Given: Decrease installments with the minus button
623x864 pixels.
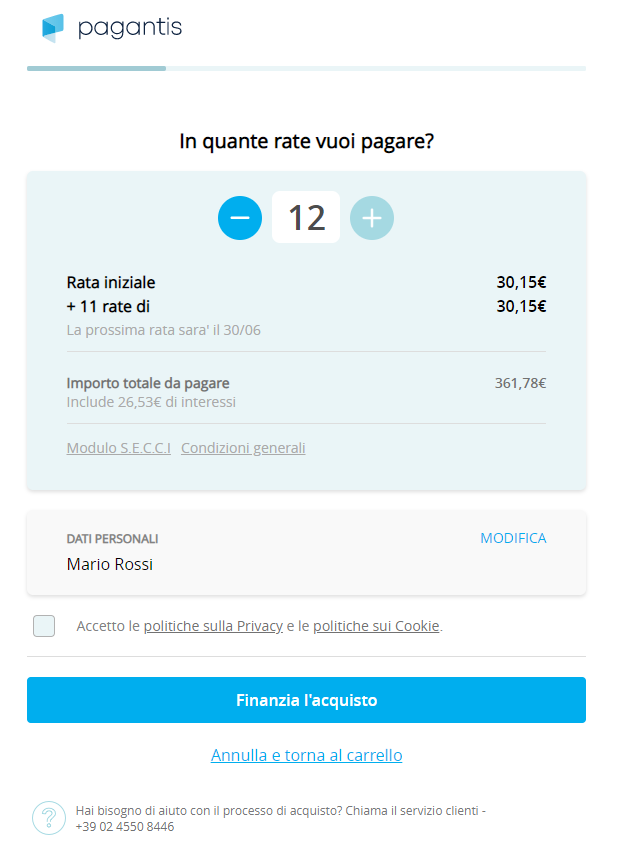Looking at the screenshot, I should [240, 218].
